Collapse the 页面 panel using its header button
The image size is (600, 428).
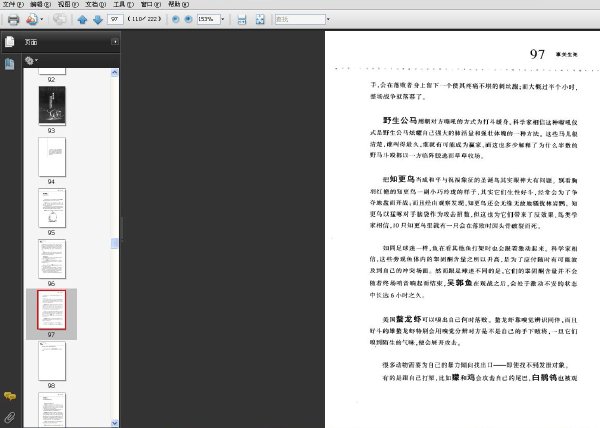click(115, 42)
